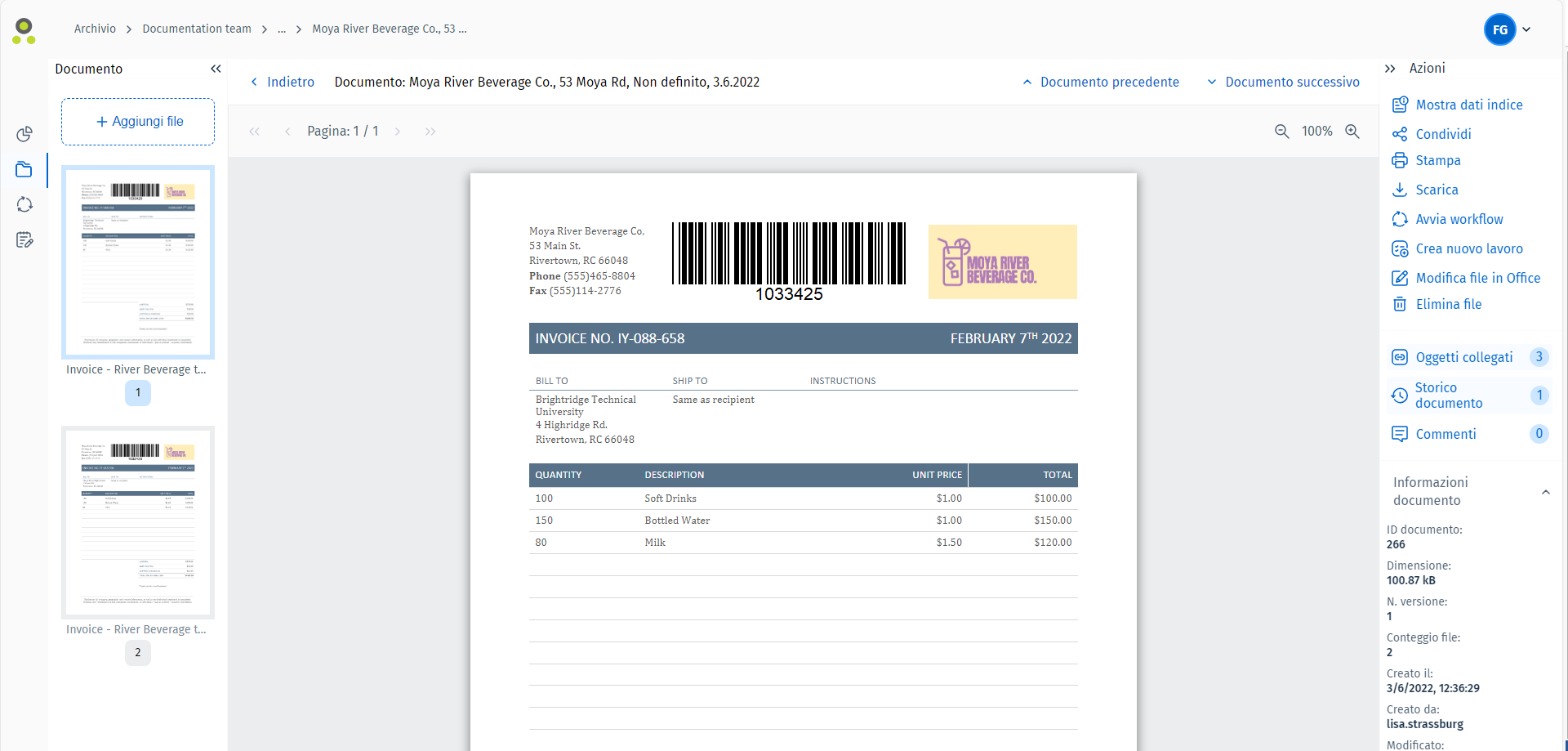
Task: Collapse the Azioni panel
Action: 1390,69
